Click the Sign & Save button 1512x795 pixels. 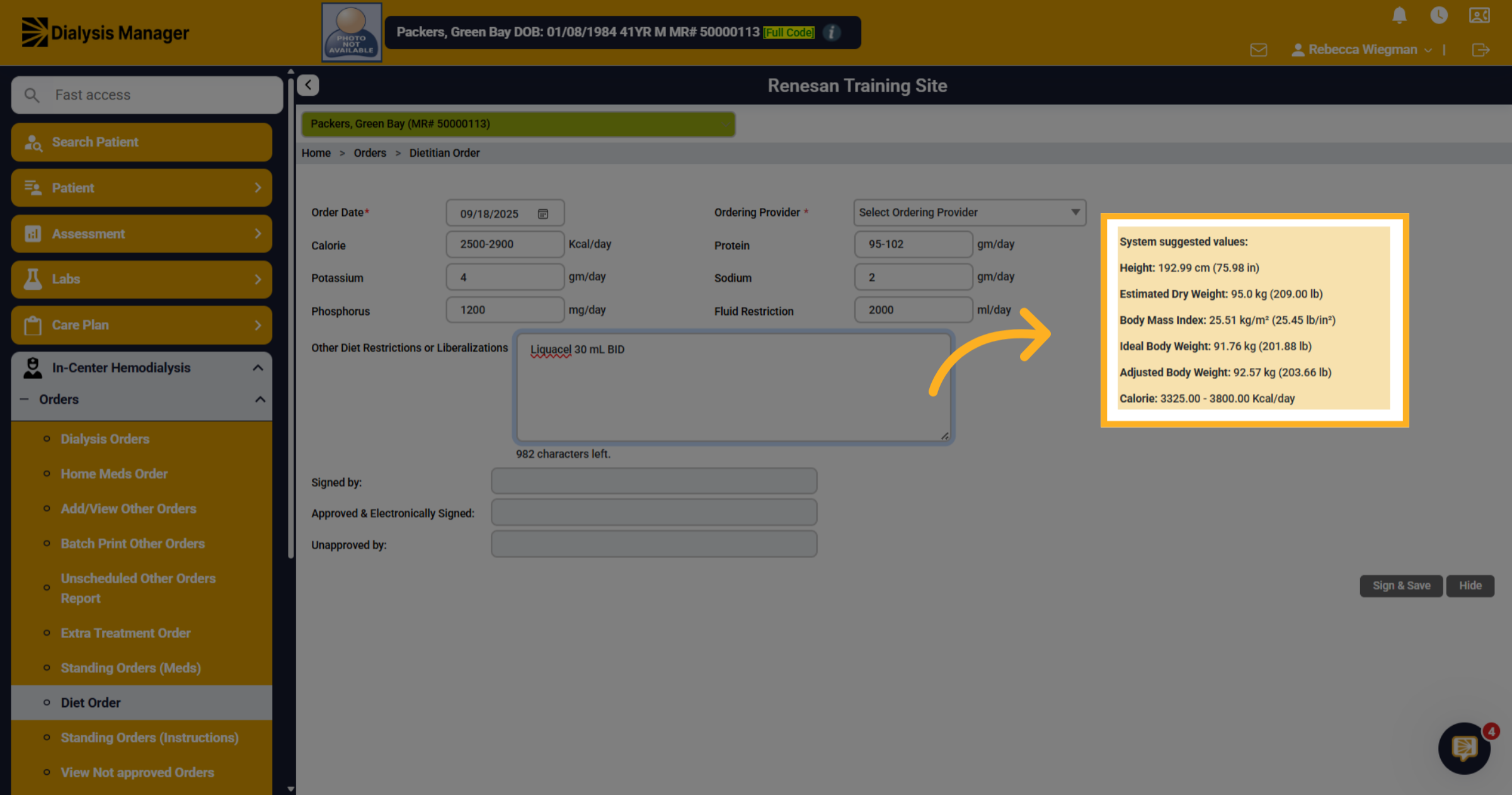(1401, 586)
